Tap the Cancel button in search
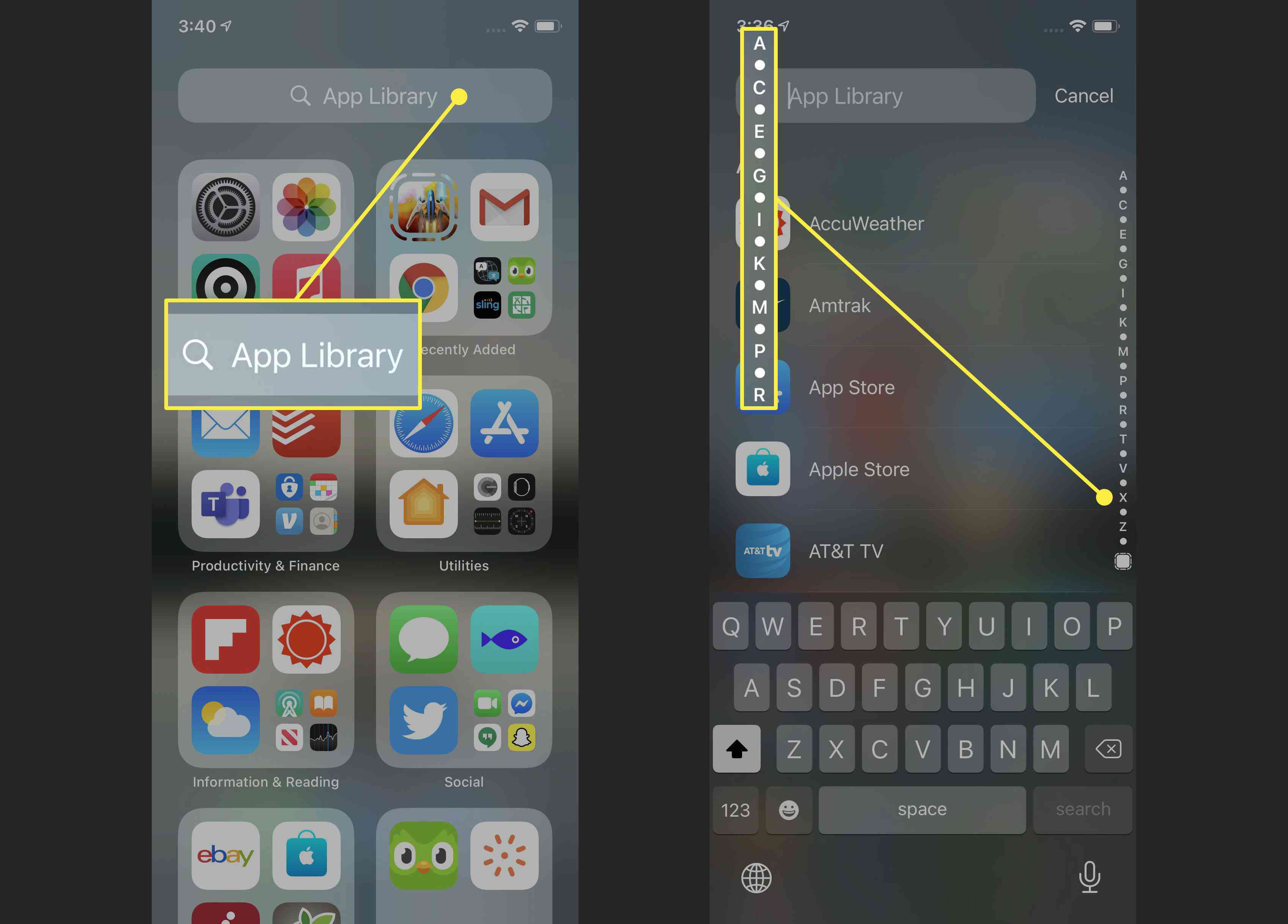The image size is (1288, 924). coord(1083,94)
